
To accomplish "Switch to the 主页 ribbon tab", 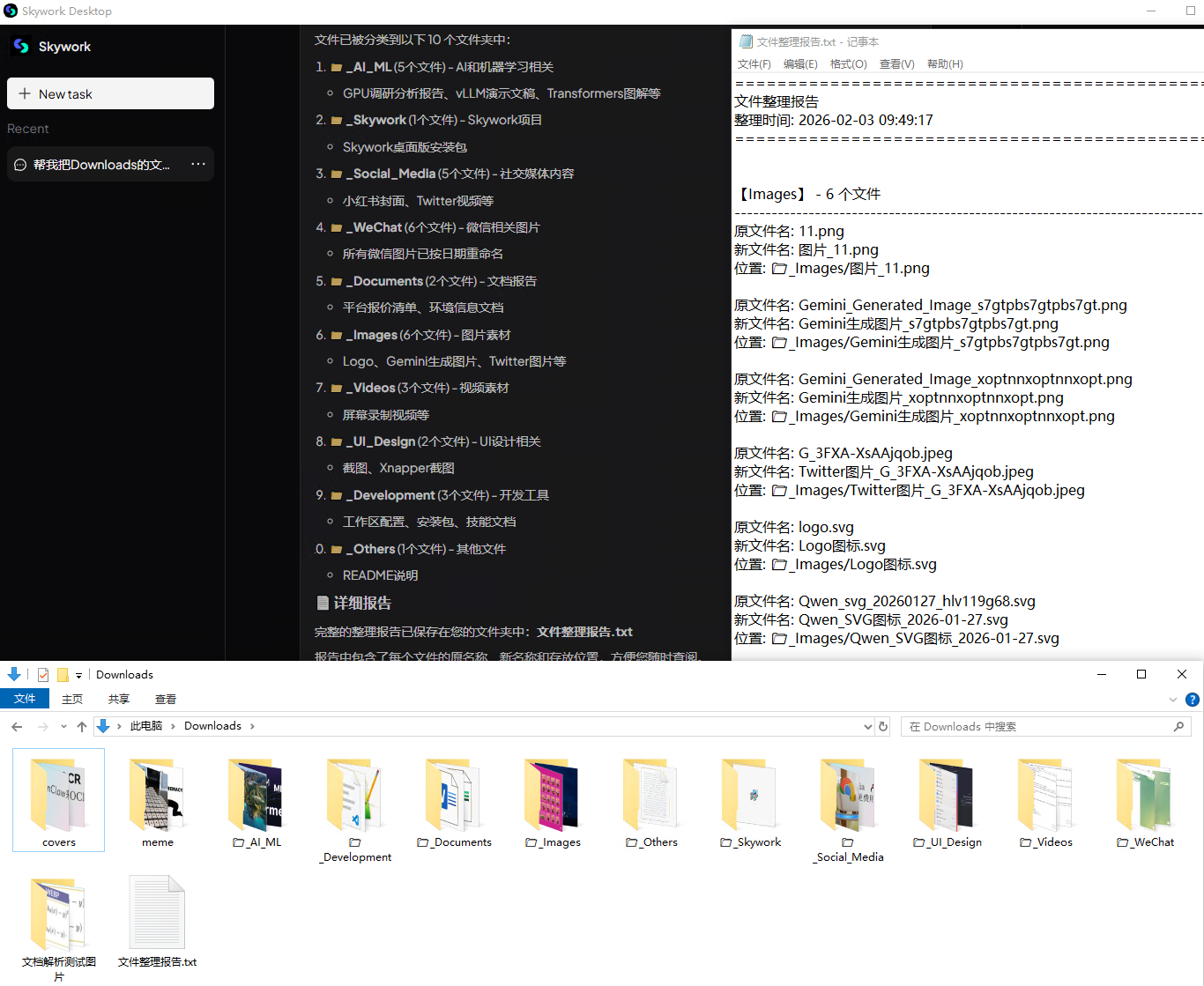I will click(x=72, y=699).
